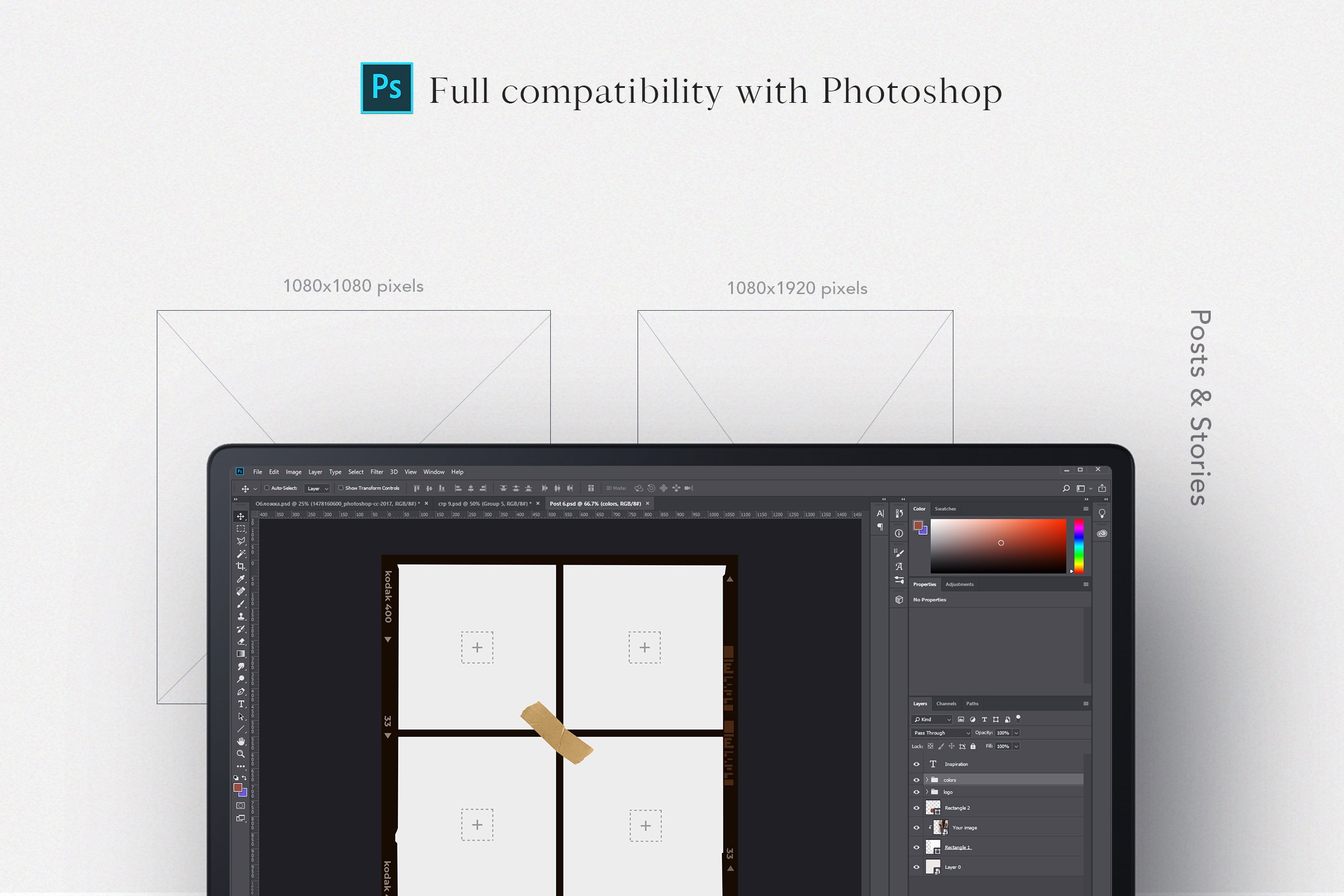Select the History Brush tool
The image size is (1344, 896).
click(x=241, y=629)
